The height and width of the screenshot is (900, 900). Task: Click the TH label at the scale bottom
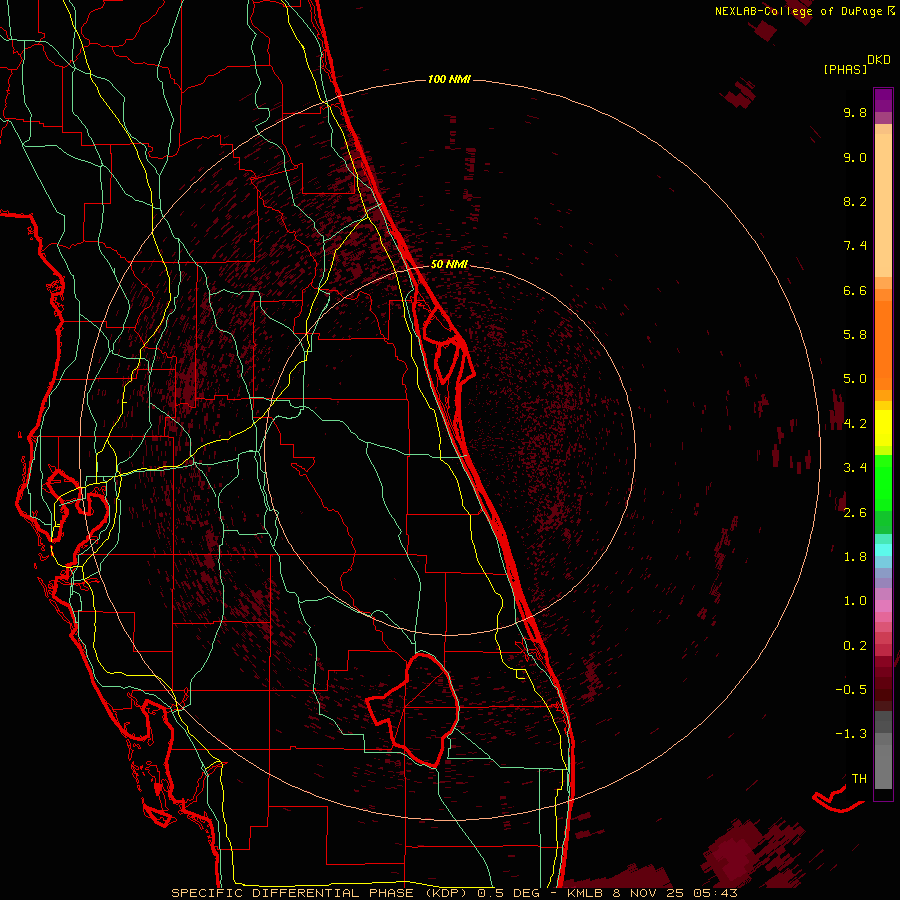859,779
